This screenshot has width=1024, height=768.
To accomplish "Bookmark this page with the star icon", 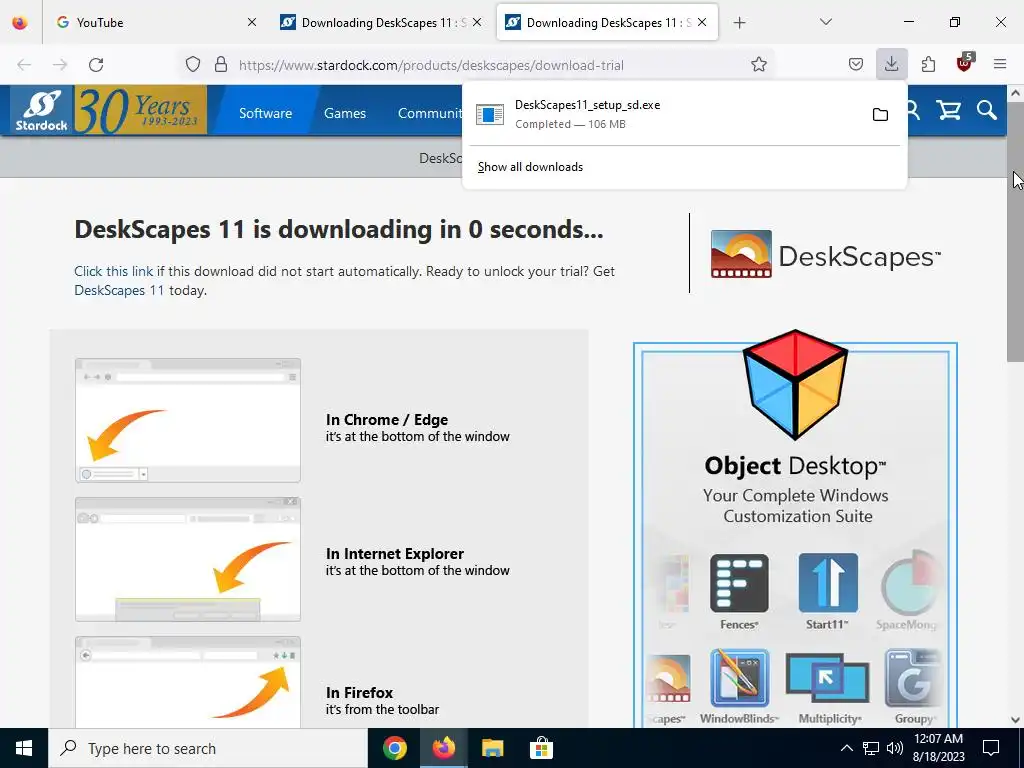I will click(x=758, y=65).
